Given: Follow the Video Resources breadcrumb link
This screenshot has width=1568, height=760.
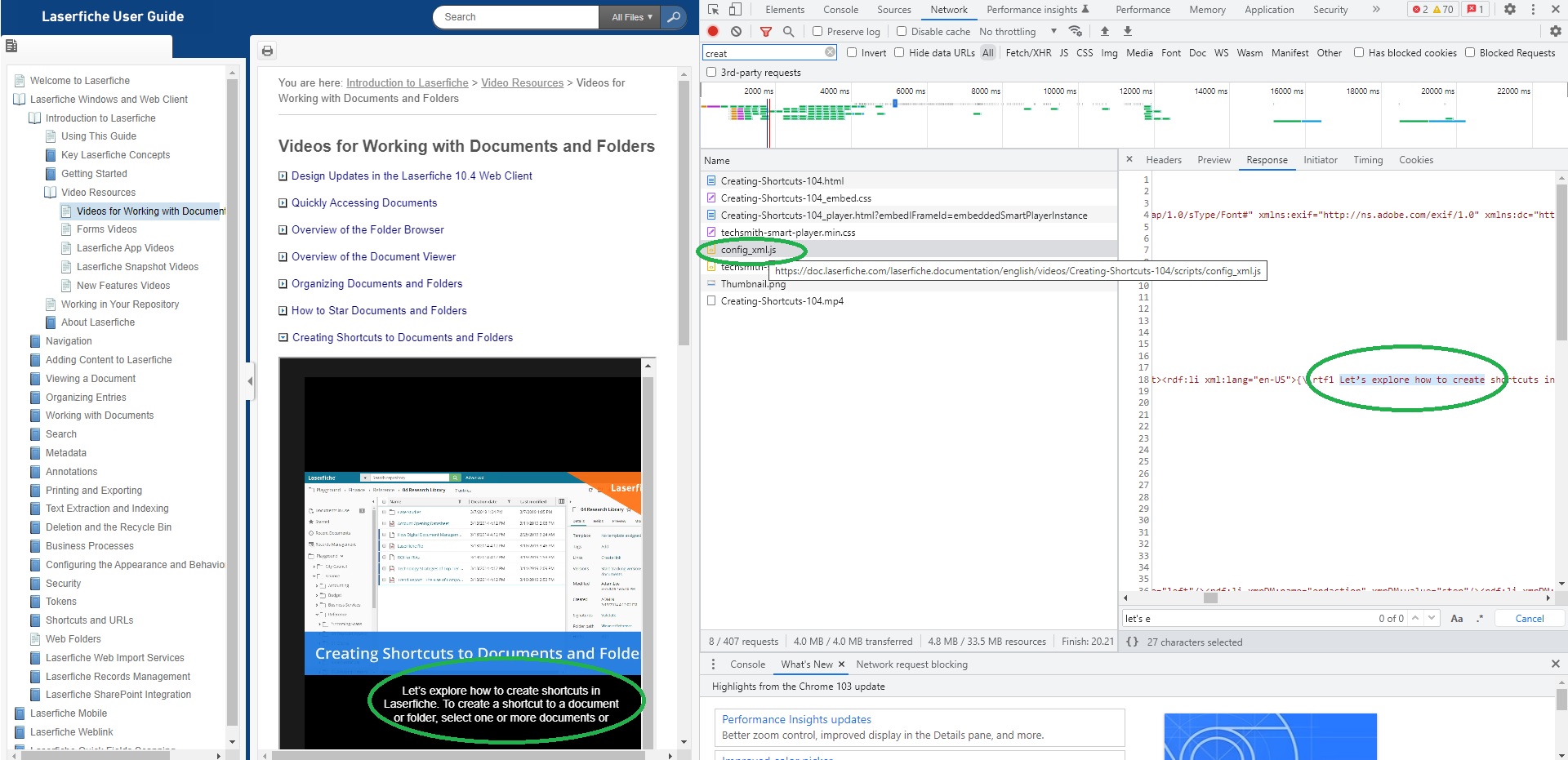Looking at the screenshot, I should tap(523, 82).
